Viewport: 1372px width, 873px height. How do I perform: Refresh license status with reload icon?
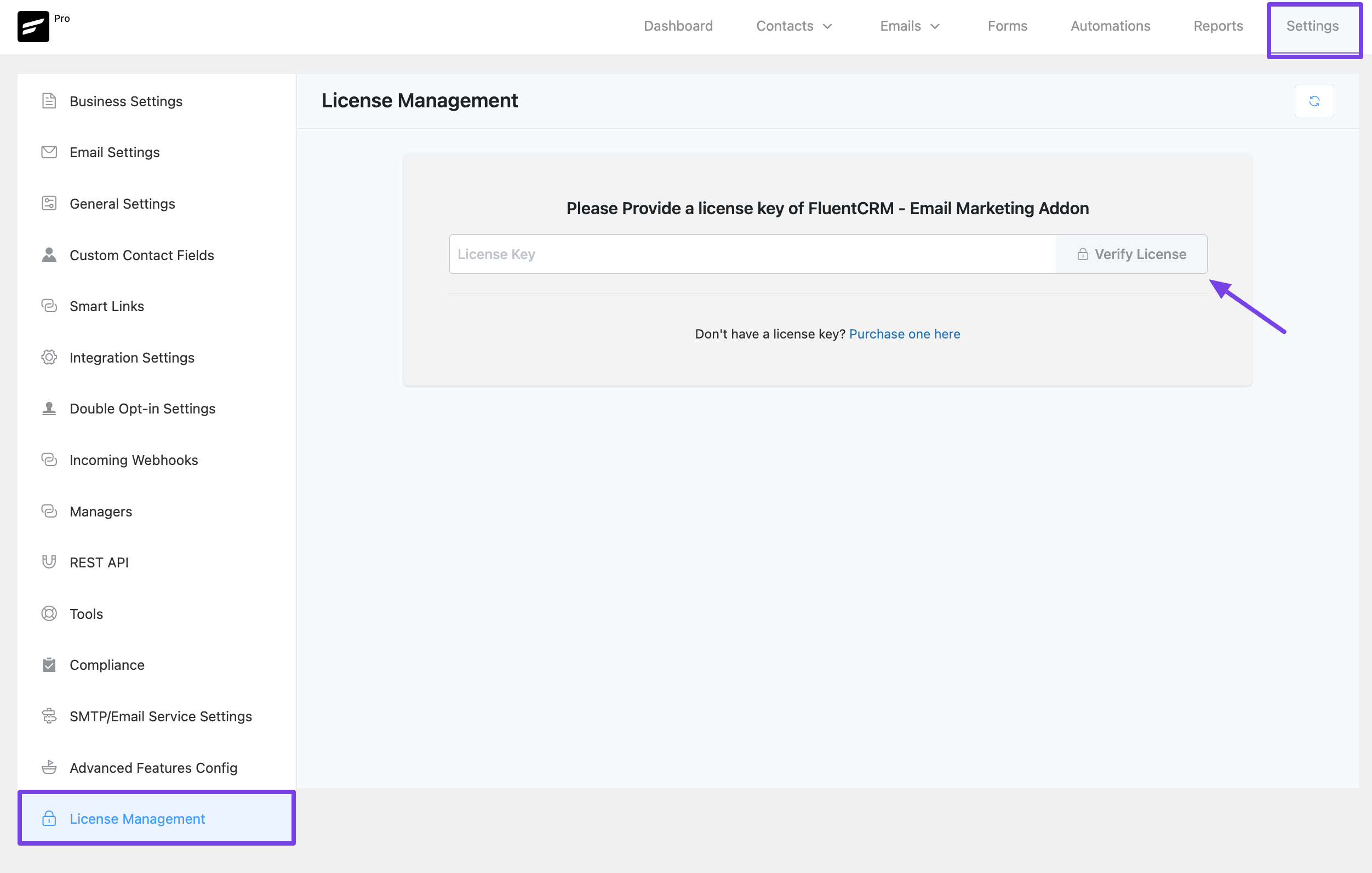coord(1314,101)
